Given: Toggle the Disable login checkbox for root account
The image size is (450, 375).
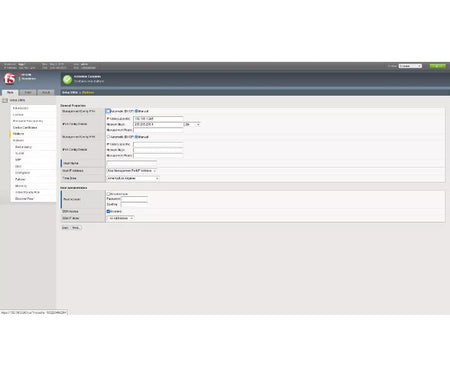Looking at the screenshot, I should pos(108,194).
